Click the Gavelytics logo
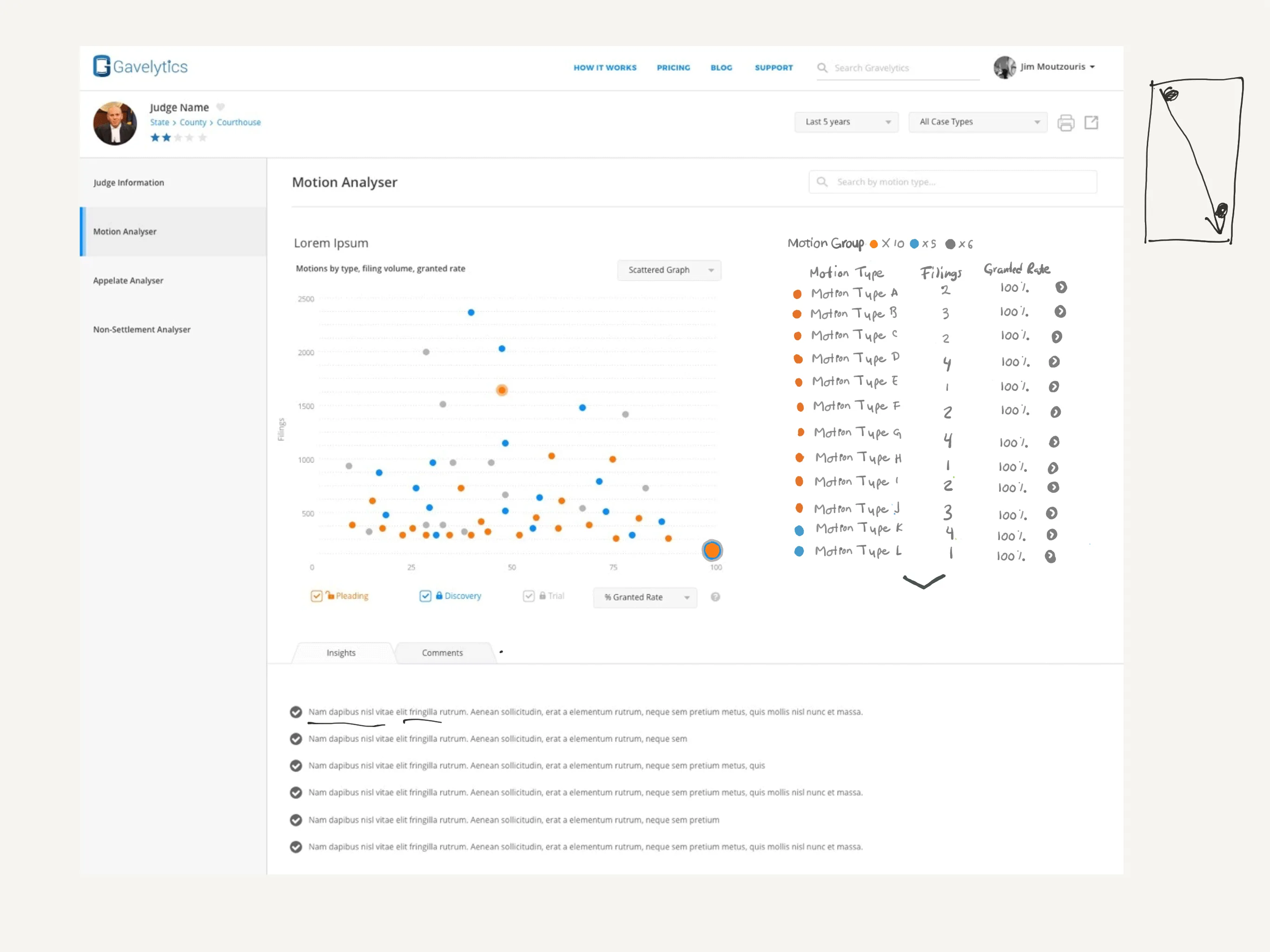This screenshot has height=952, width=1270. pyautogui.click(x=141, y=66)
